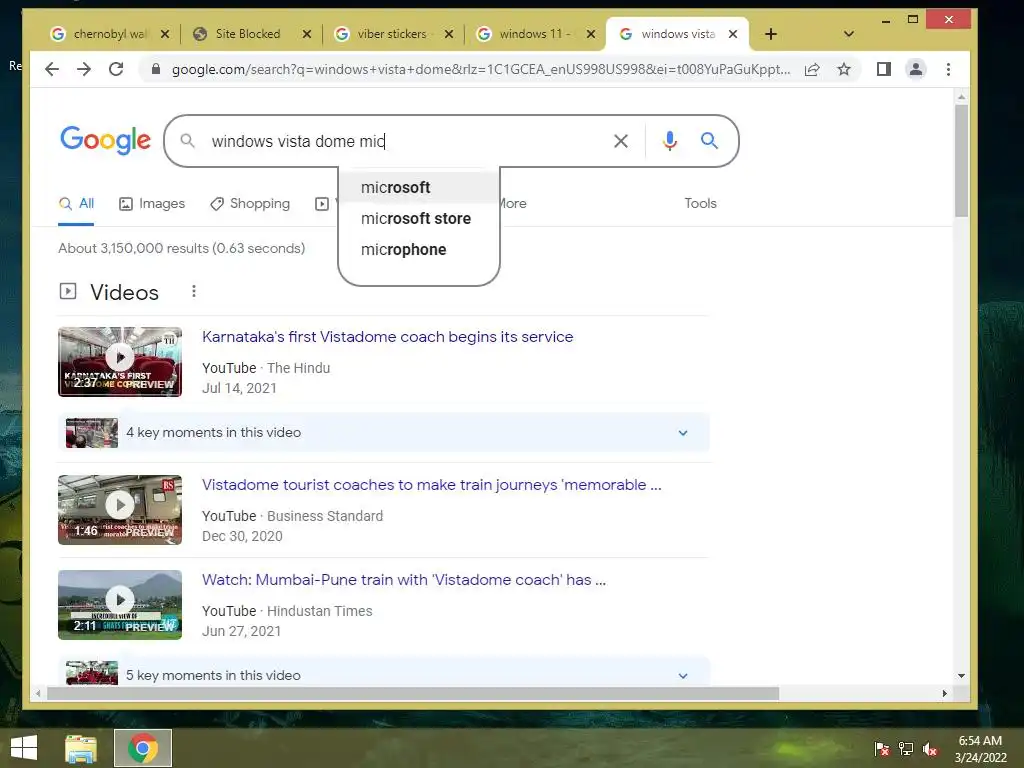Open the Chrome side panel icon

pyautogui.click(x=884, y=69)
